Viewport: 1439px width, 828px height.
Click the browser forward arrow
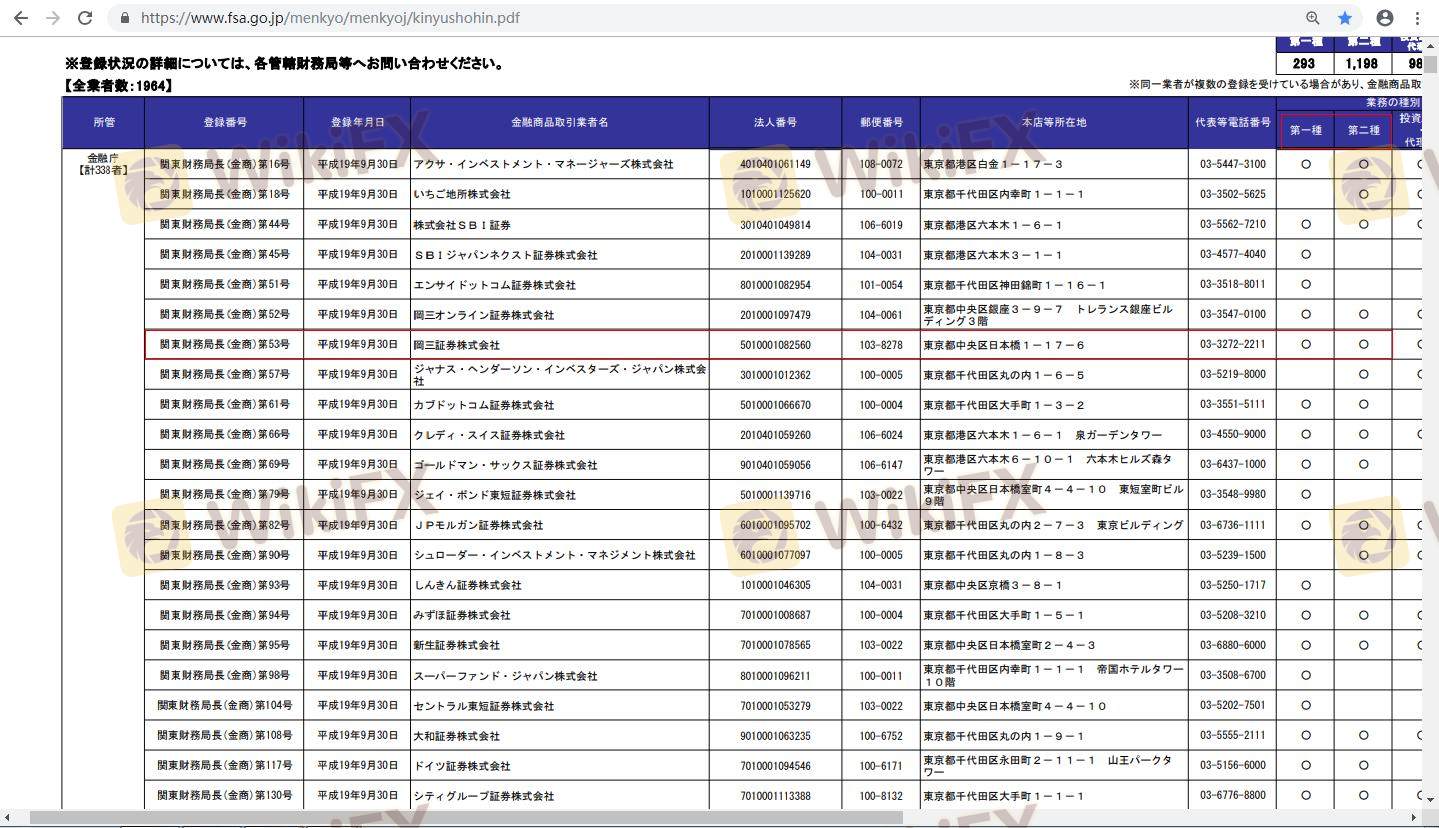click(x=53, y=18)
